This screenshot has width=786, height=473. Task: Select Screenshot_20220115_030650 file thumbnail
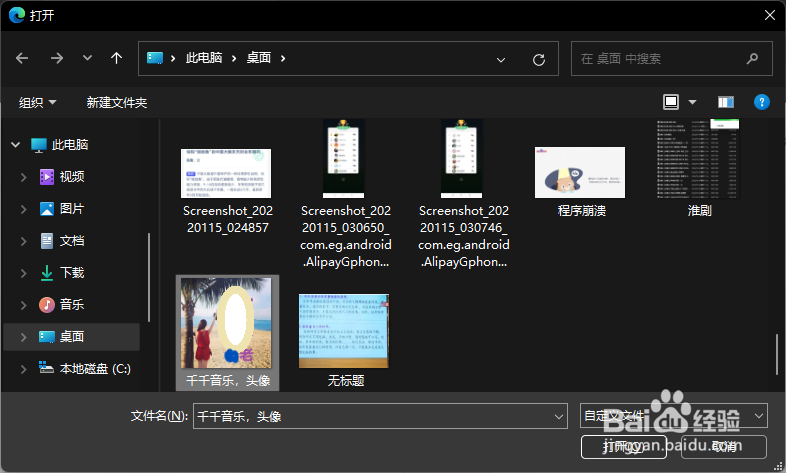pyautogui.click(x=344, y=158)
